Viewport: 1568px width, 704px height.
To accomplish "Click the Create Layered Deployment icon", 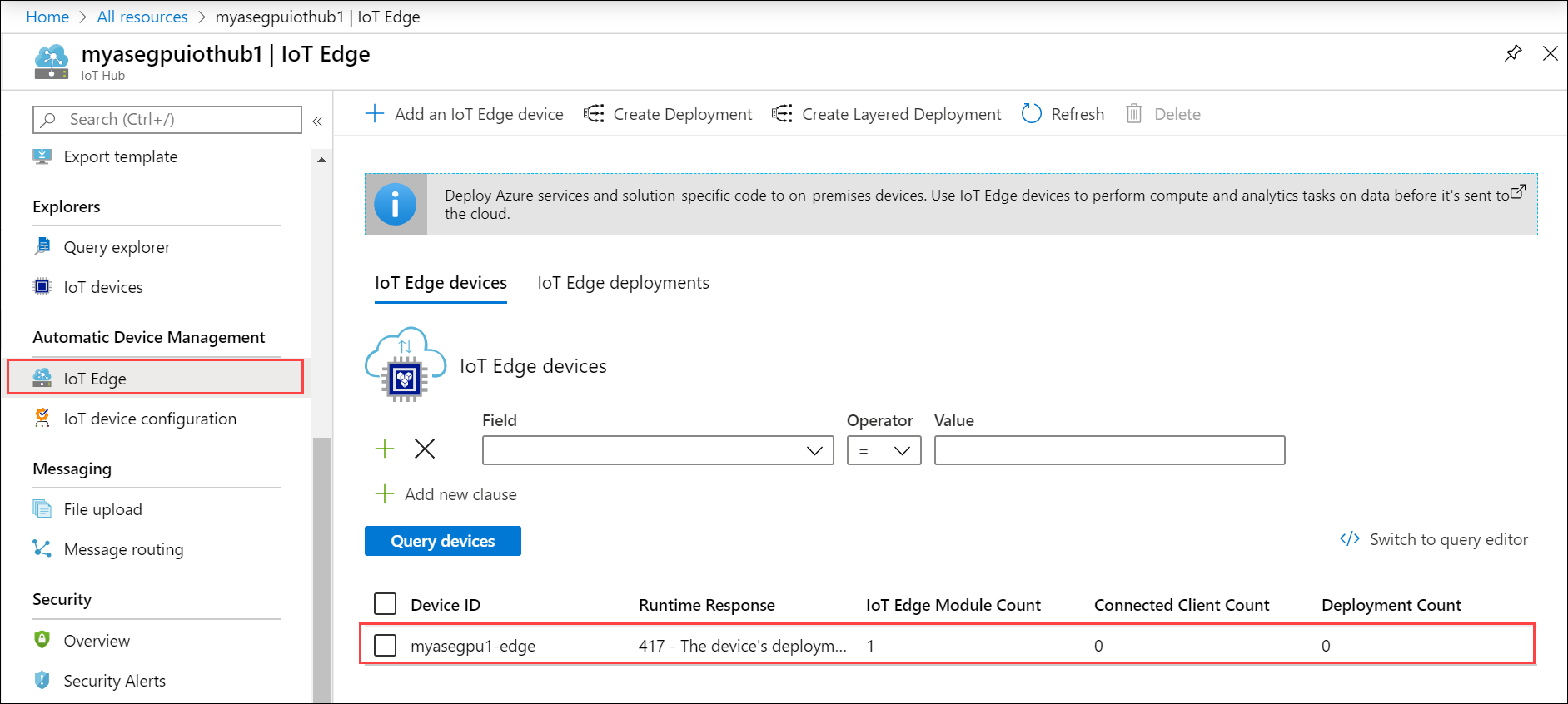I will 782,114.
